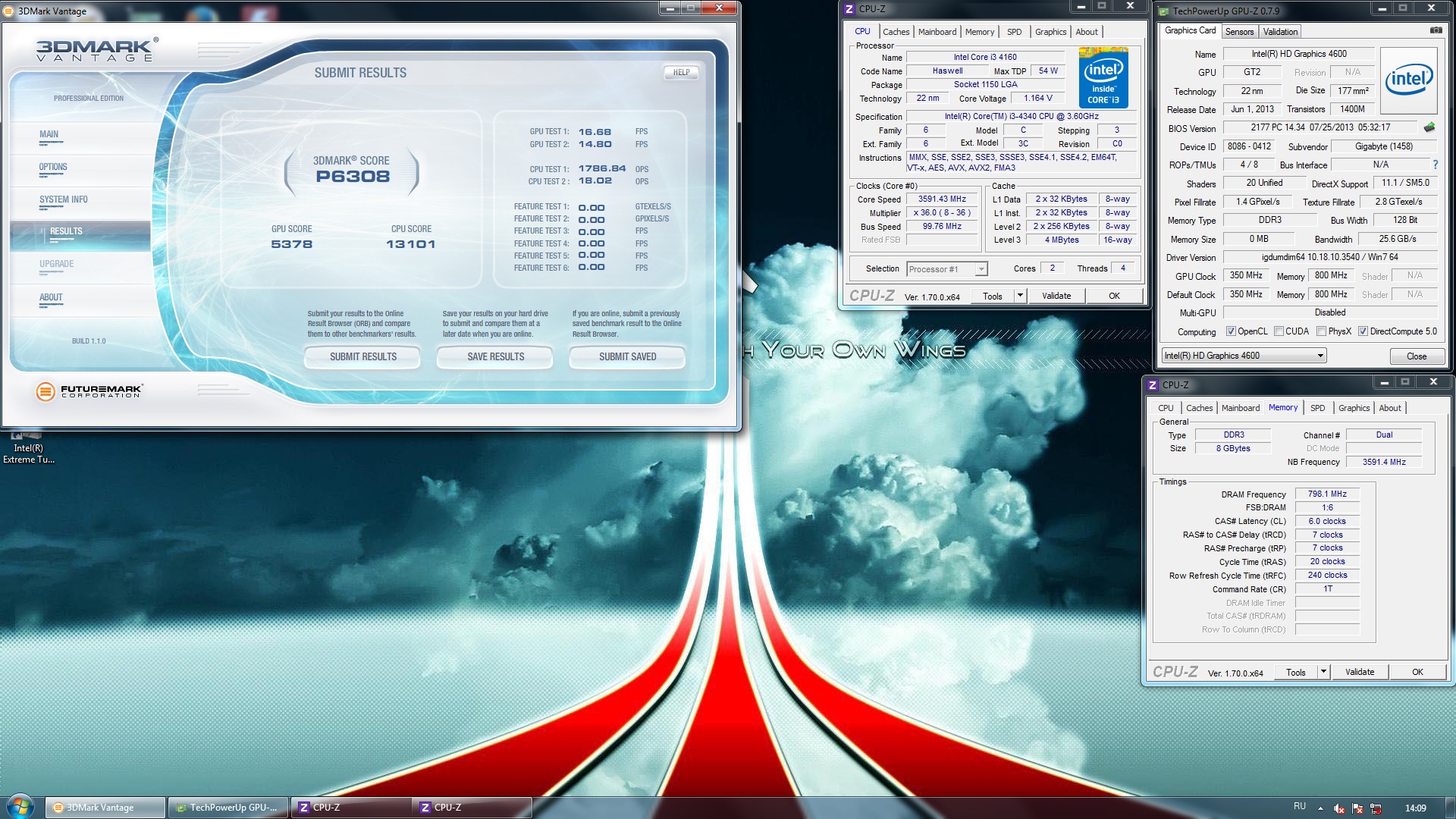Click the TechPowerUp GPU-Z taskbar button

228,808
